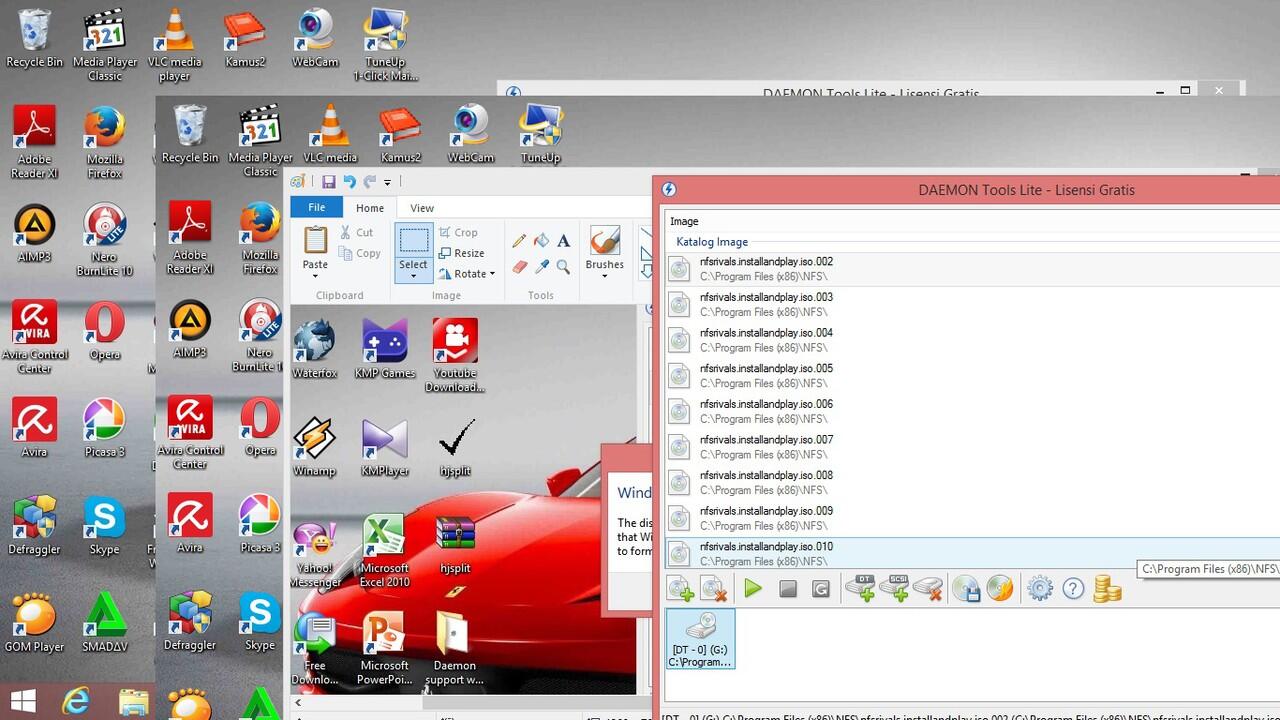Add a DT virtual drive
1280x720 pixels.
click(x=860, y=588)
